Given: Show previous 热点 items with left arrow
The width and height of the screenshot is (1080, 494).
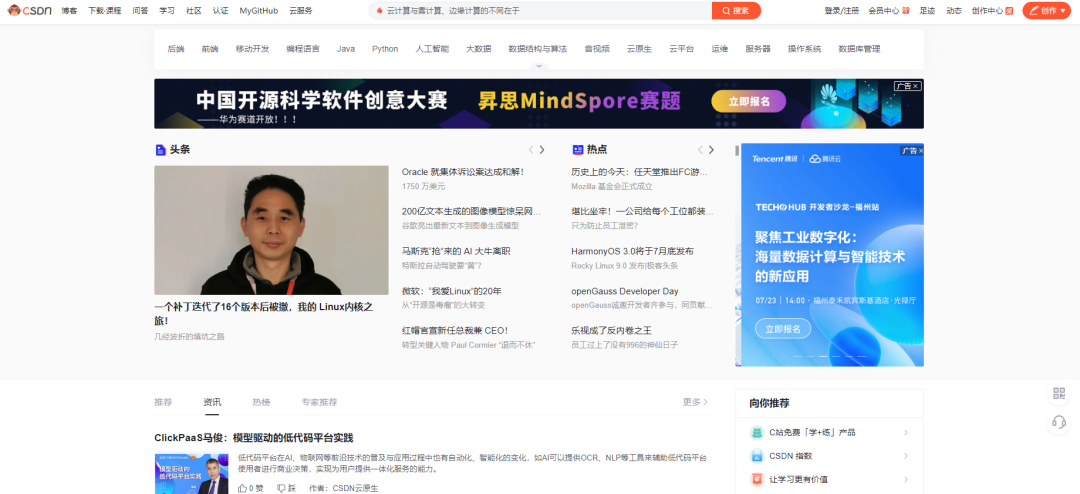Looking at the screenshot, I should (700, 150).
